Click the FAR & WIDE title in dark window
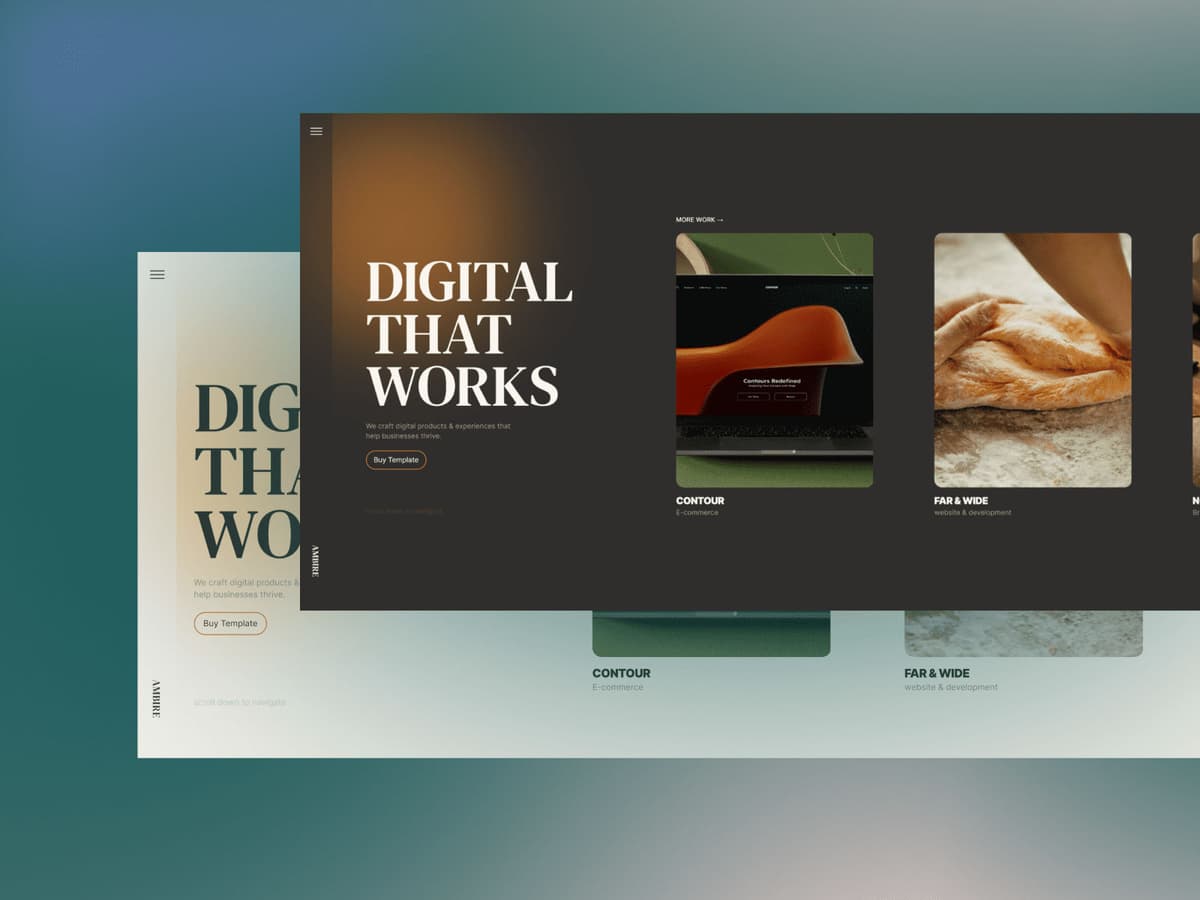1200x900 pixels. tap(961, 501)
